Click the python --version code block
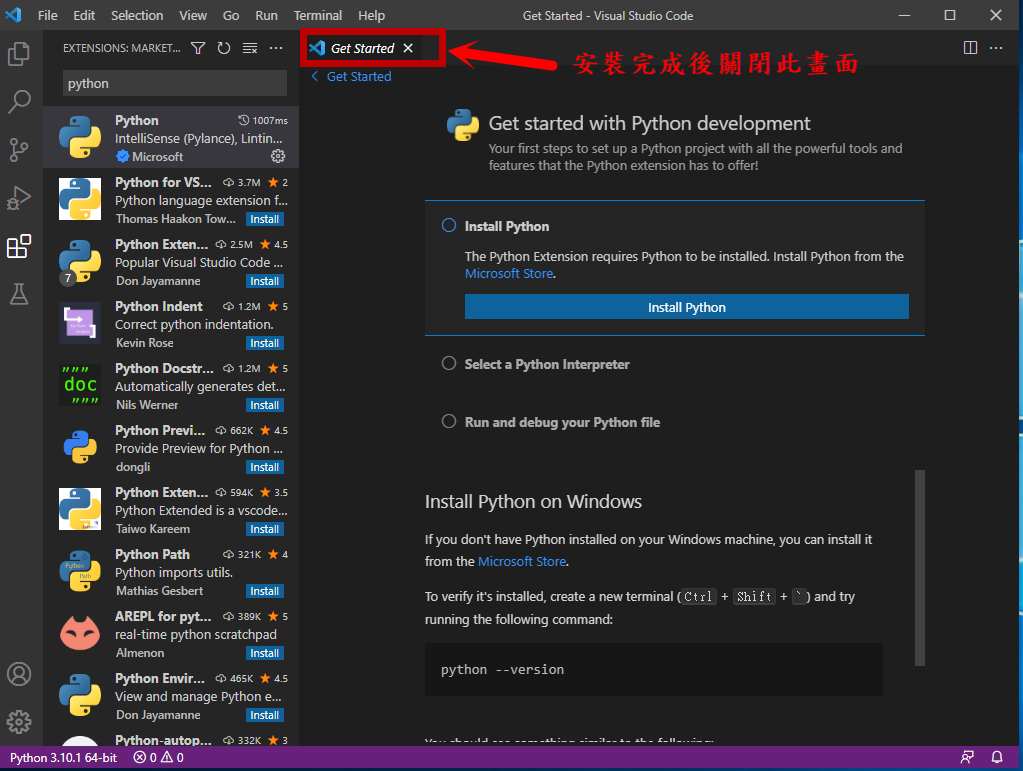 click(653, 669)
